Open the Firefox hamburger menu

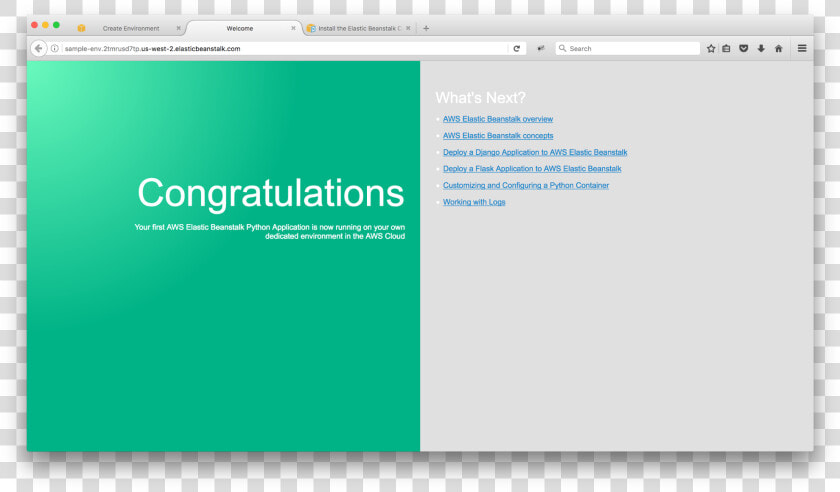tap(802, 48)
